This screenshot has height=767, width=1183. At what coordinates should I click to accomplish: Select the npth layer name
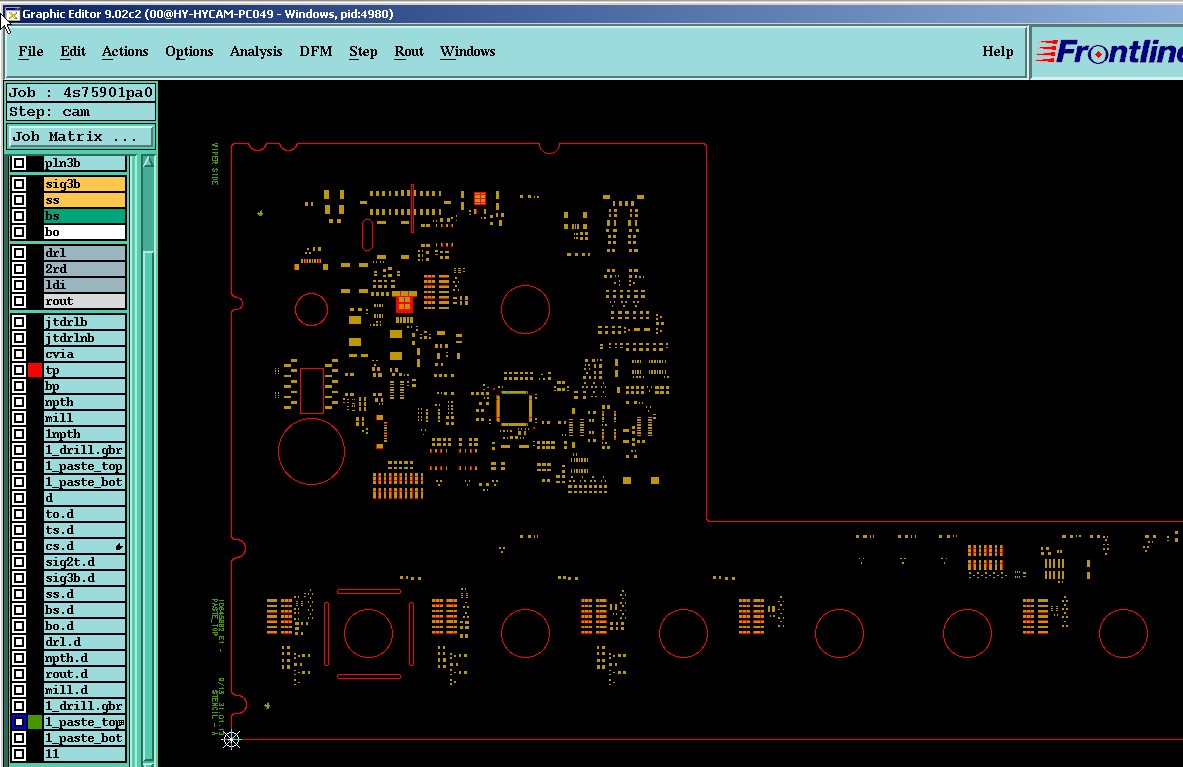[x=84, y=402]
